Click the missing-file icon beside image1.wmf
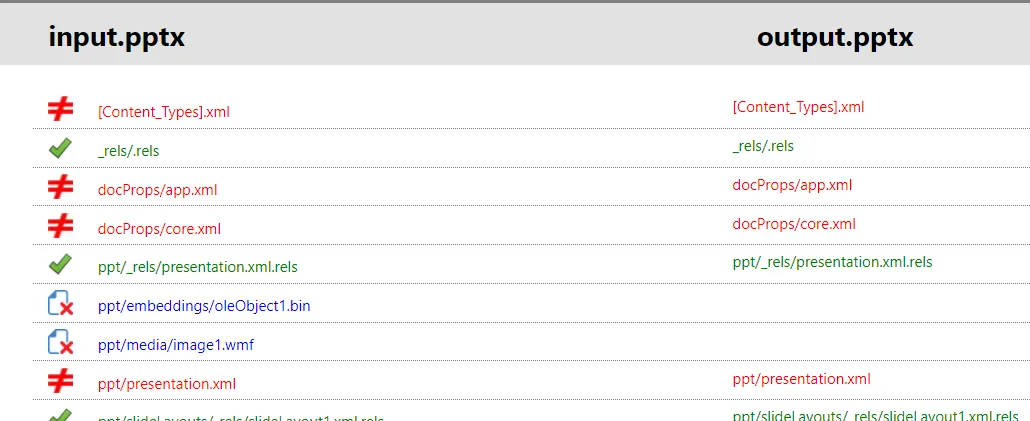The height and width of the screenshot is (421, 1030). (60, 342)
